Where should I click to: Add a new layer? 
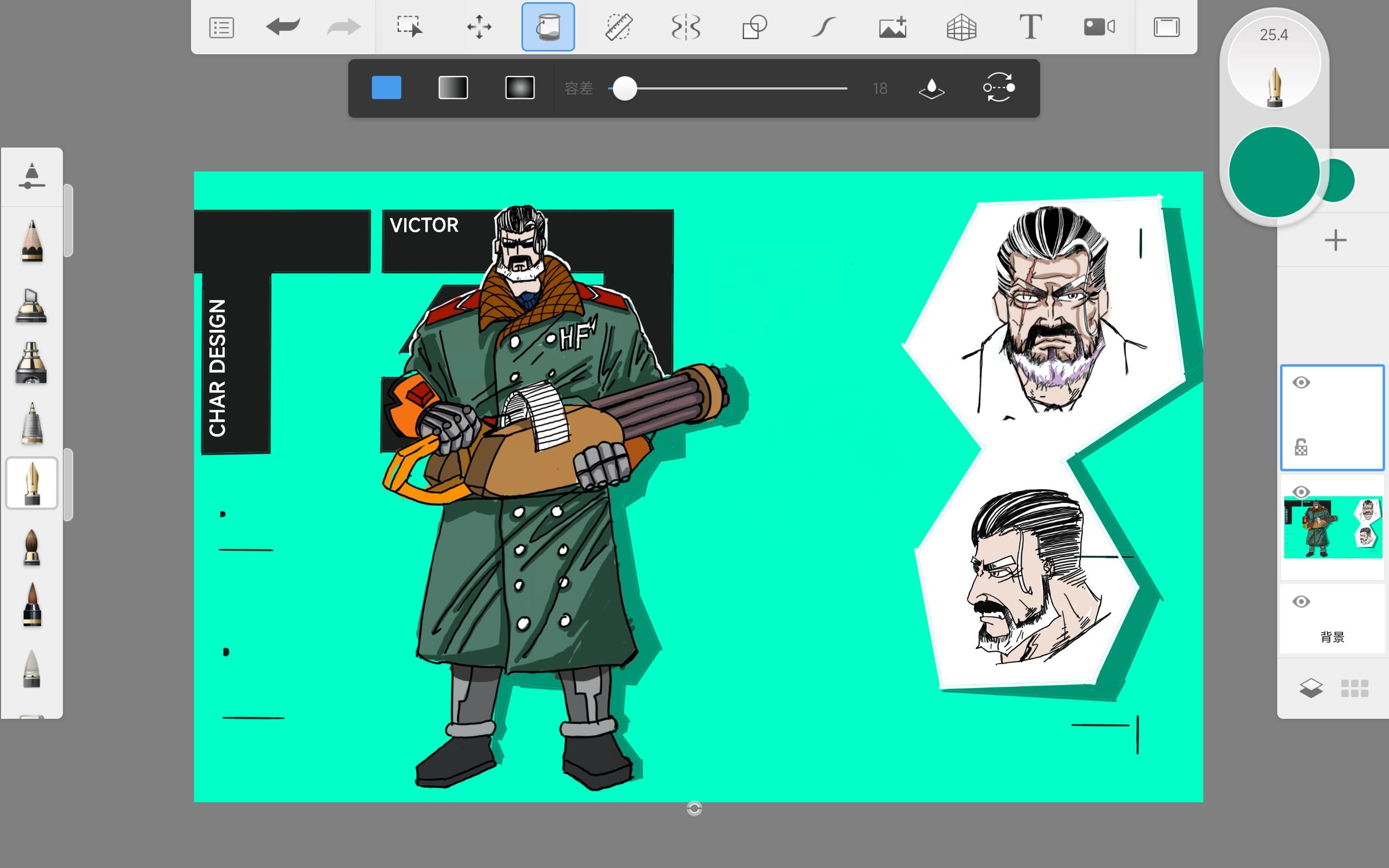pos(1335,240)
